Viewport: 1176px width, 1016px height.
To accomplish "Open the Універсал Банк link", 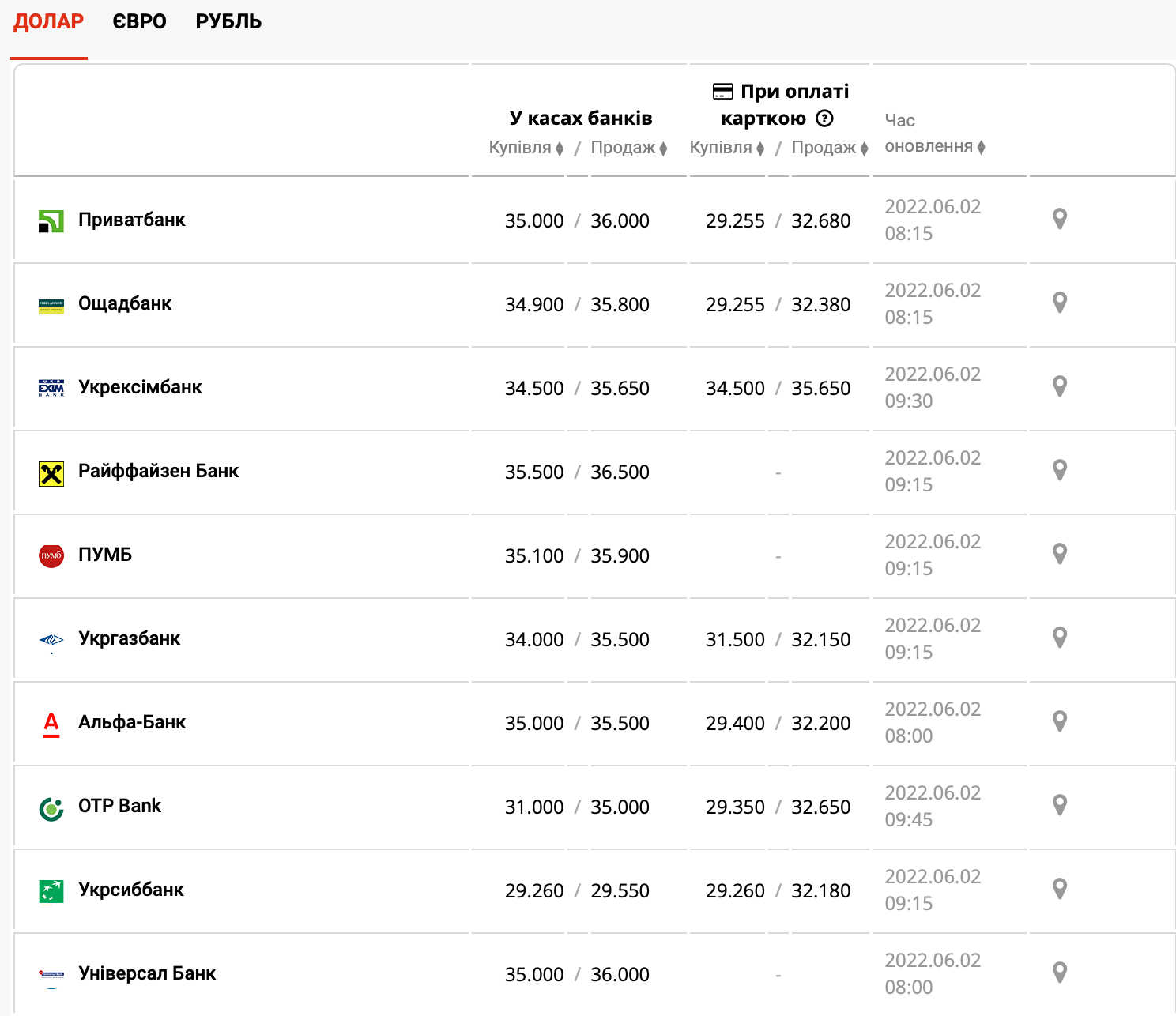I will pyautogui.click(x=147, y=973).
